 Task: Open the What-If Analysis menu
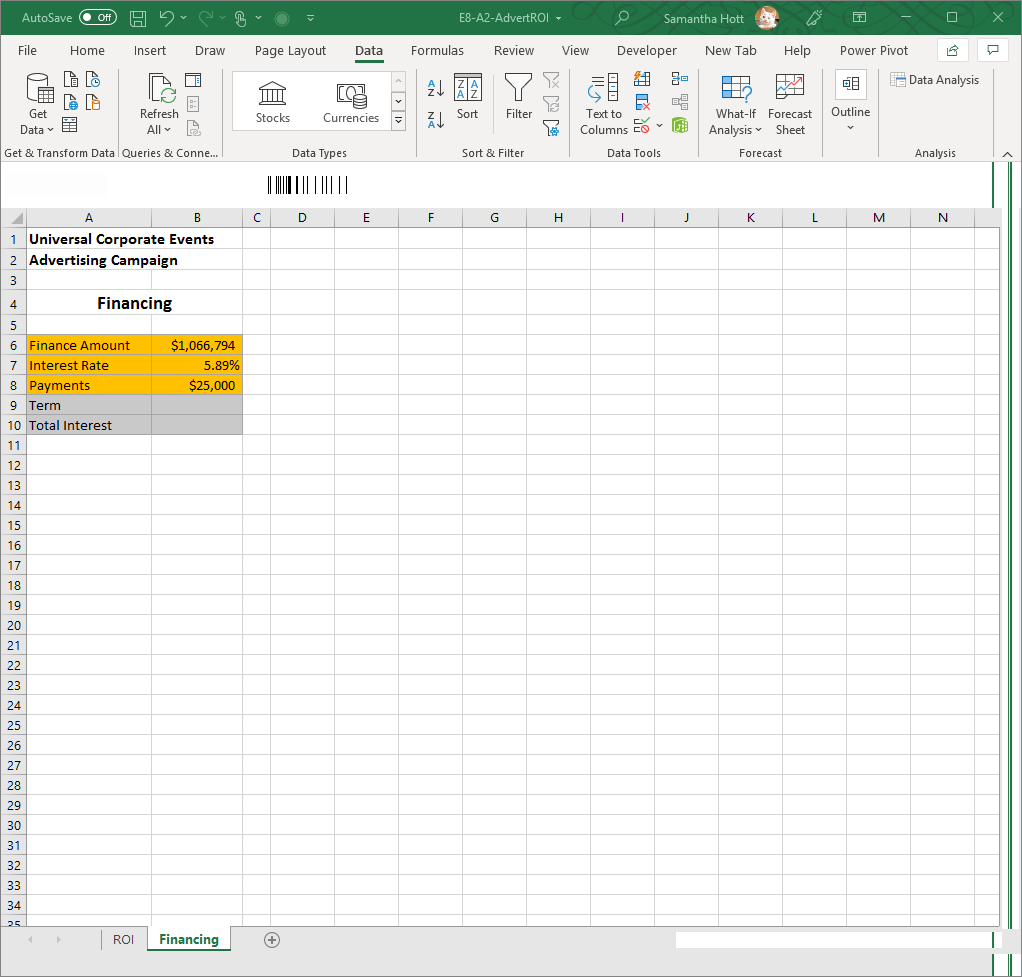click(736, 103)
